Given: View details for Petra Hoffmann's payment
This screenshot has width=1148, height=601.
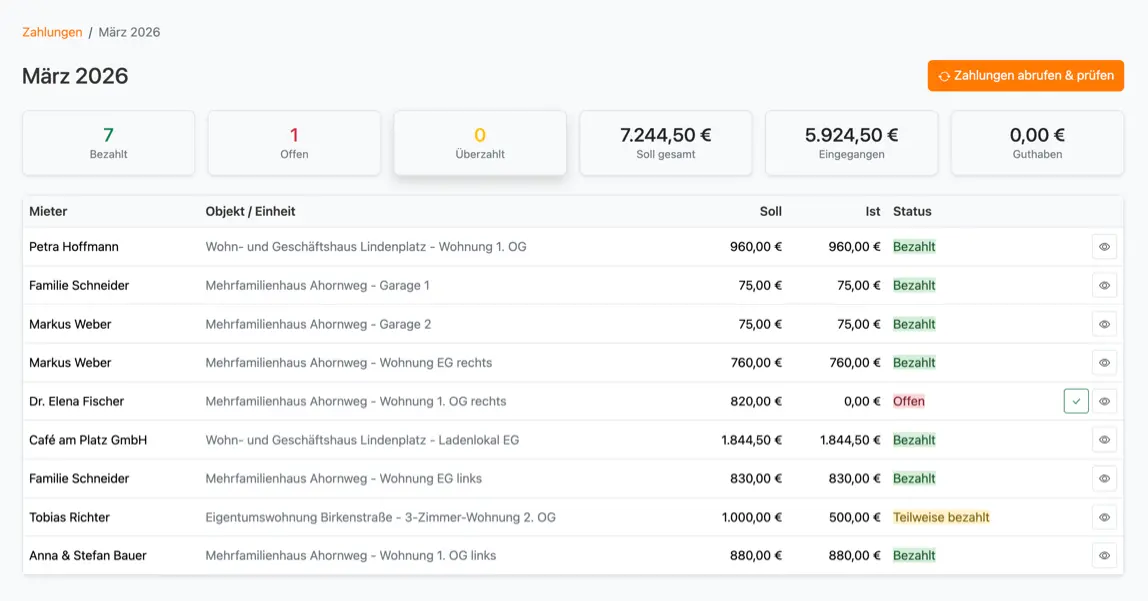Looking at the screenshot, I should 1104,247.
